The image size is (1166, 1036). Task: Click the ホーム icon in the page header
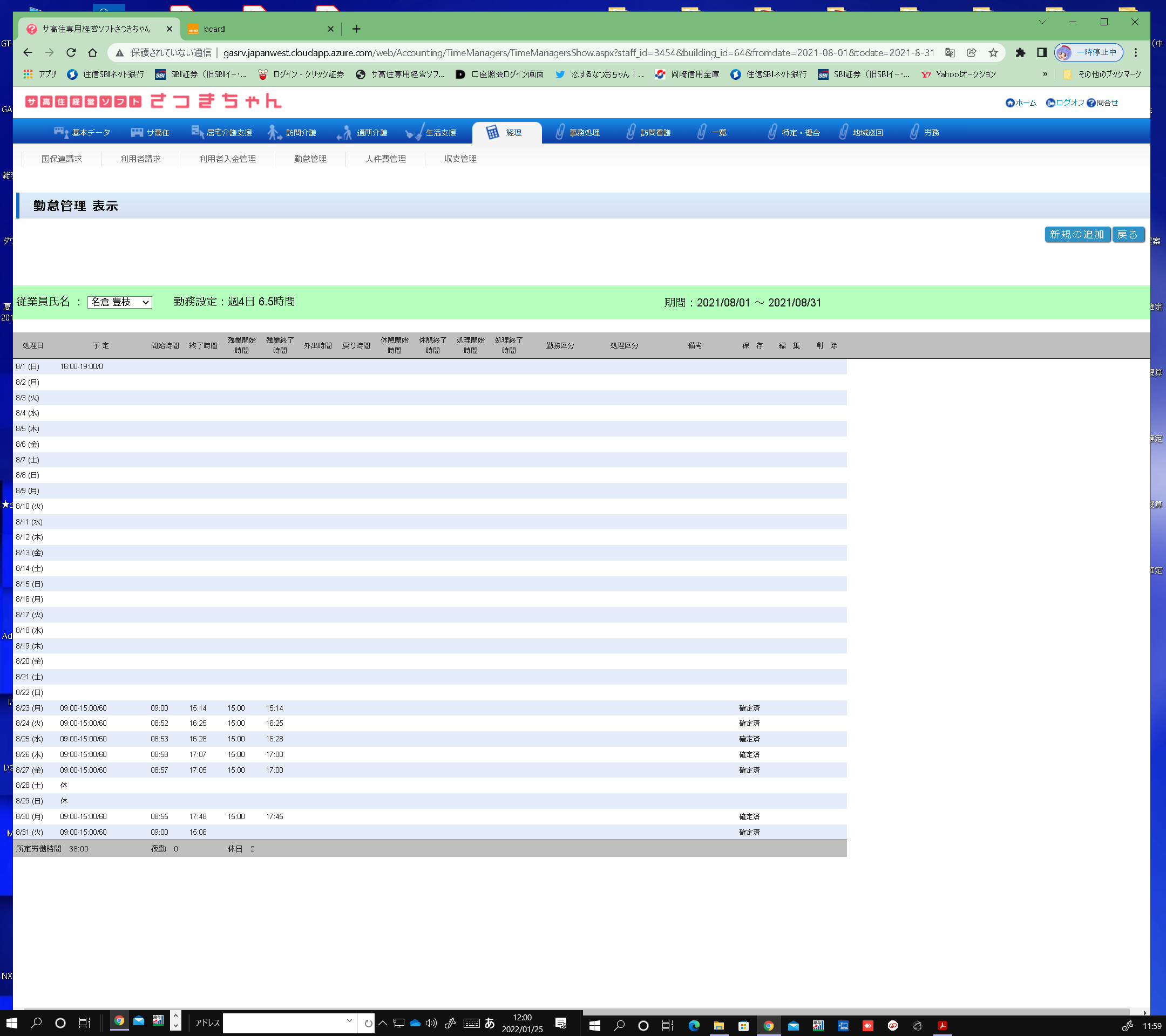tap(1009, 103)
